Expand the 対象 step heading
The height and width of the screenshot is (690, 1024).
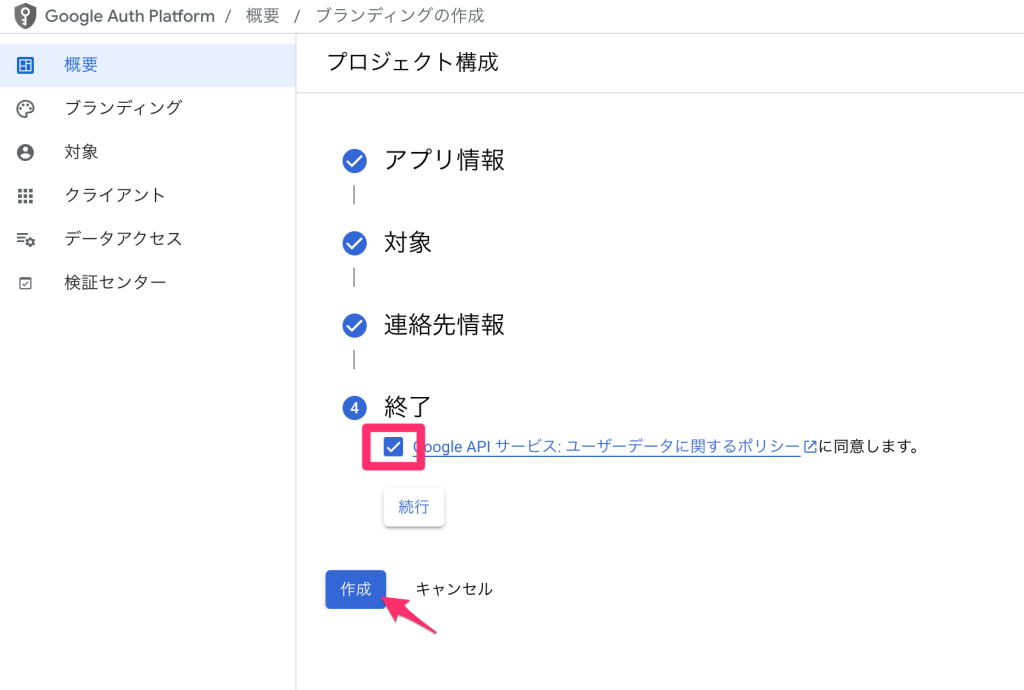pyautogui.click(x=408, y=243)
